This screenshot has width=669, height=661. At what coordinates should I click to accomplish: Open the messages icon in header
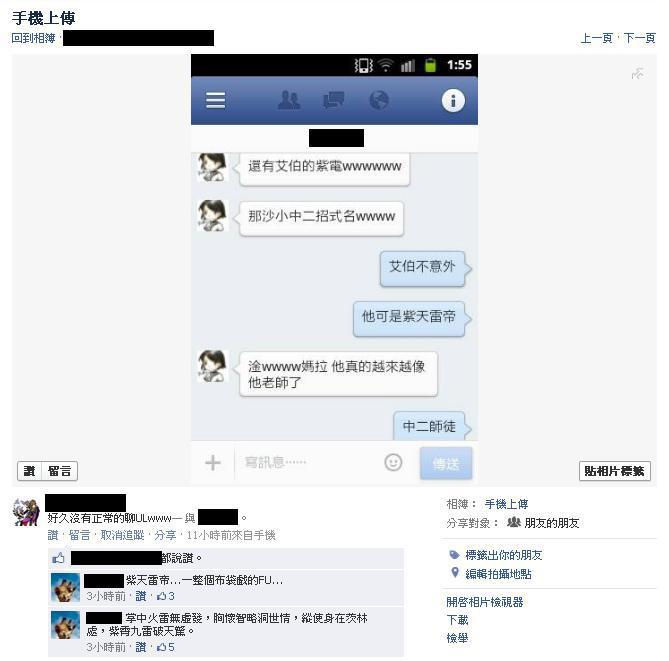(x=334, y=101)
